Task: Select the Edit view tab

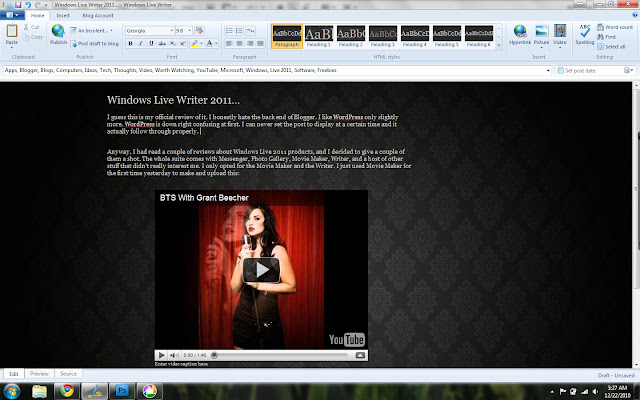Action: (14, 373)
